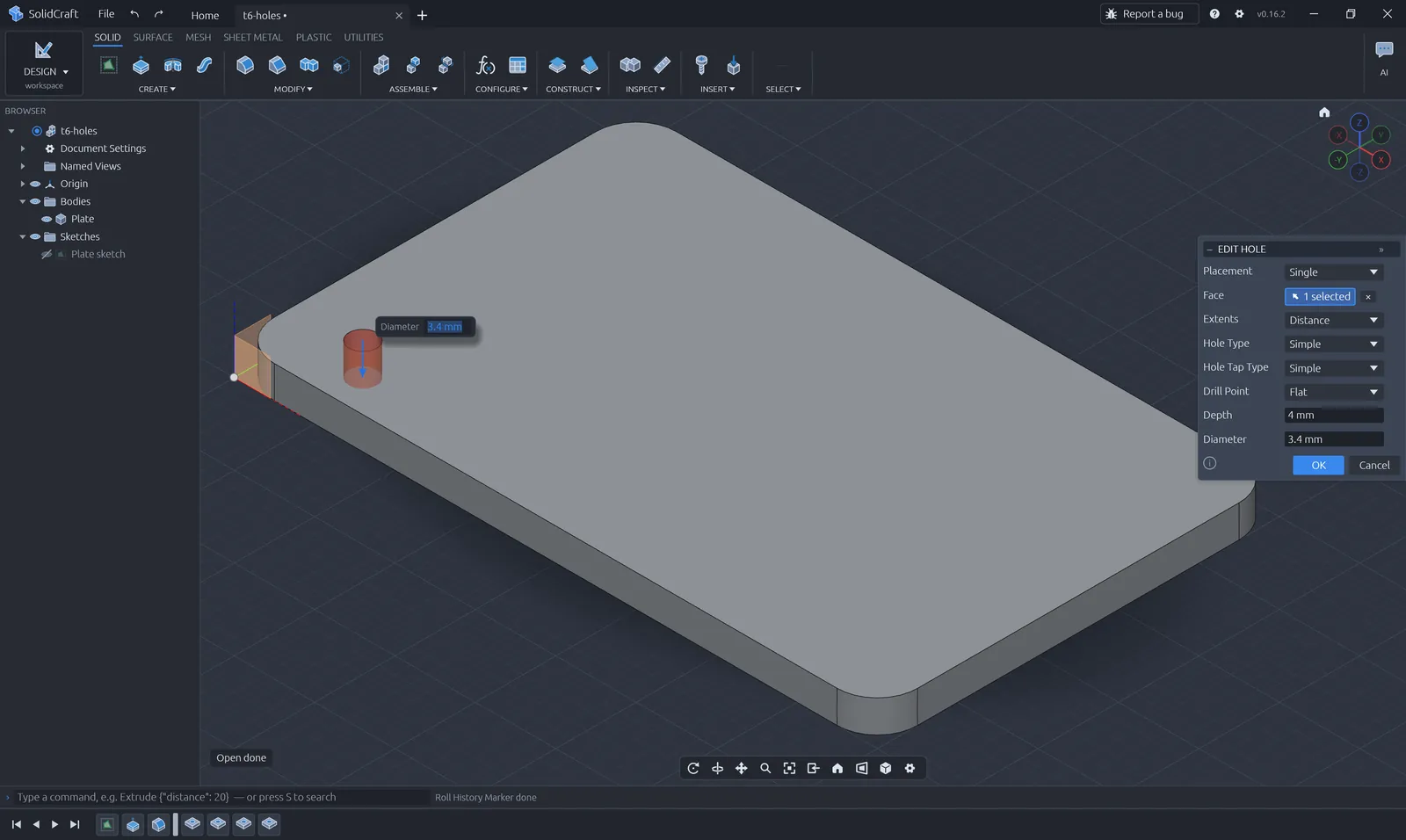Select the Pan tool in navigation bar
This screenshot has width=1406, height=840.
pos(742,769)
